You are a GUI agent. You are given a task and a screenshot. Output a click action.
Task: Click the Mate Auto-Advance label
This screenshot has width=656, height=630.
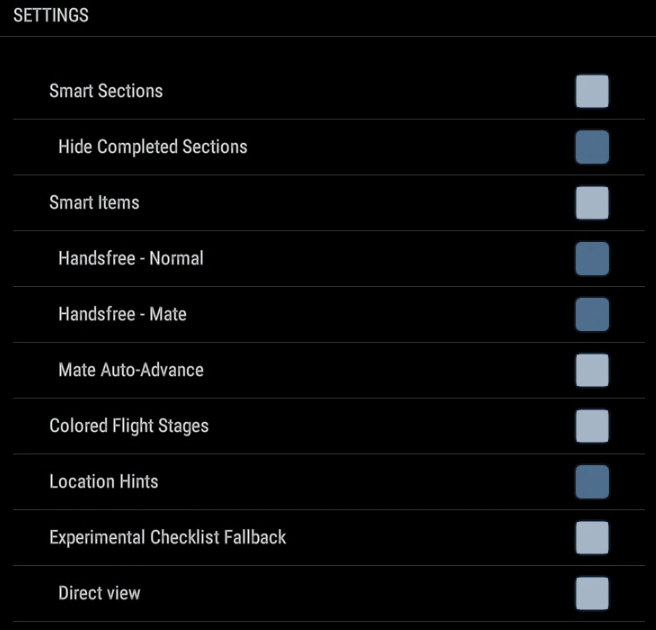pos(130,370)
